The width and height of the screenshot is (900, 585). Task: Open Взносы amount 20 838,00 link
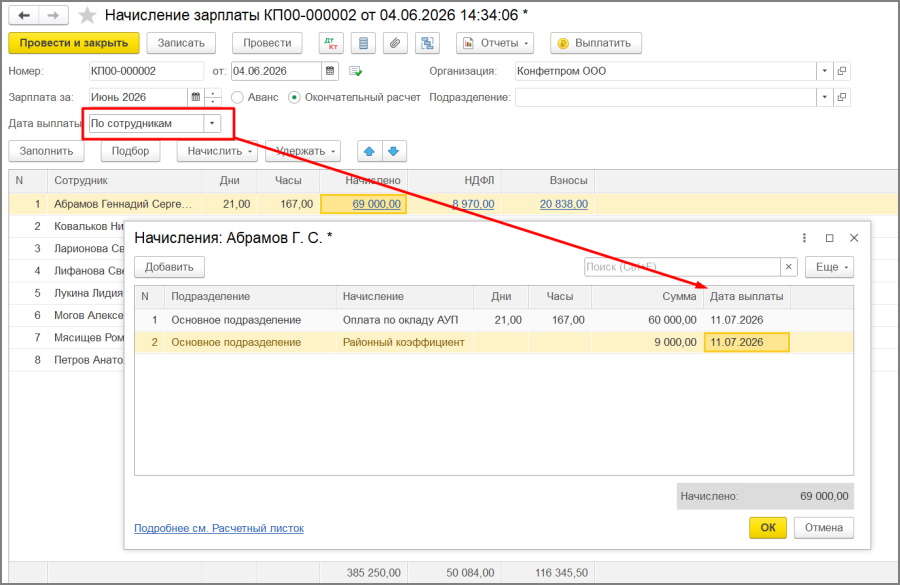[564, 204]
